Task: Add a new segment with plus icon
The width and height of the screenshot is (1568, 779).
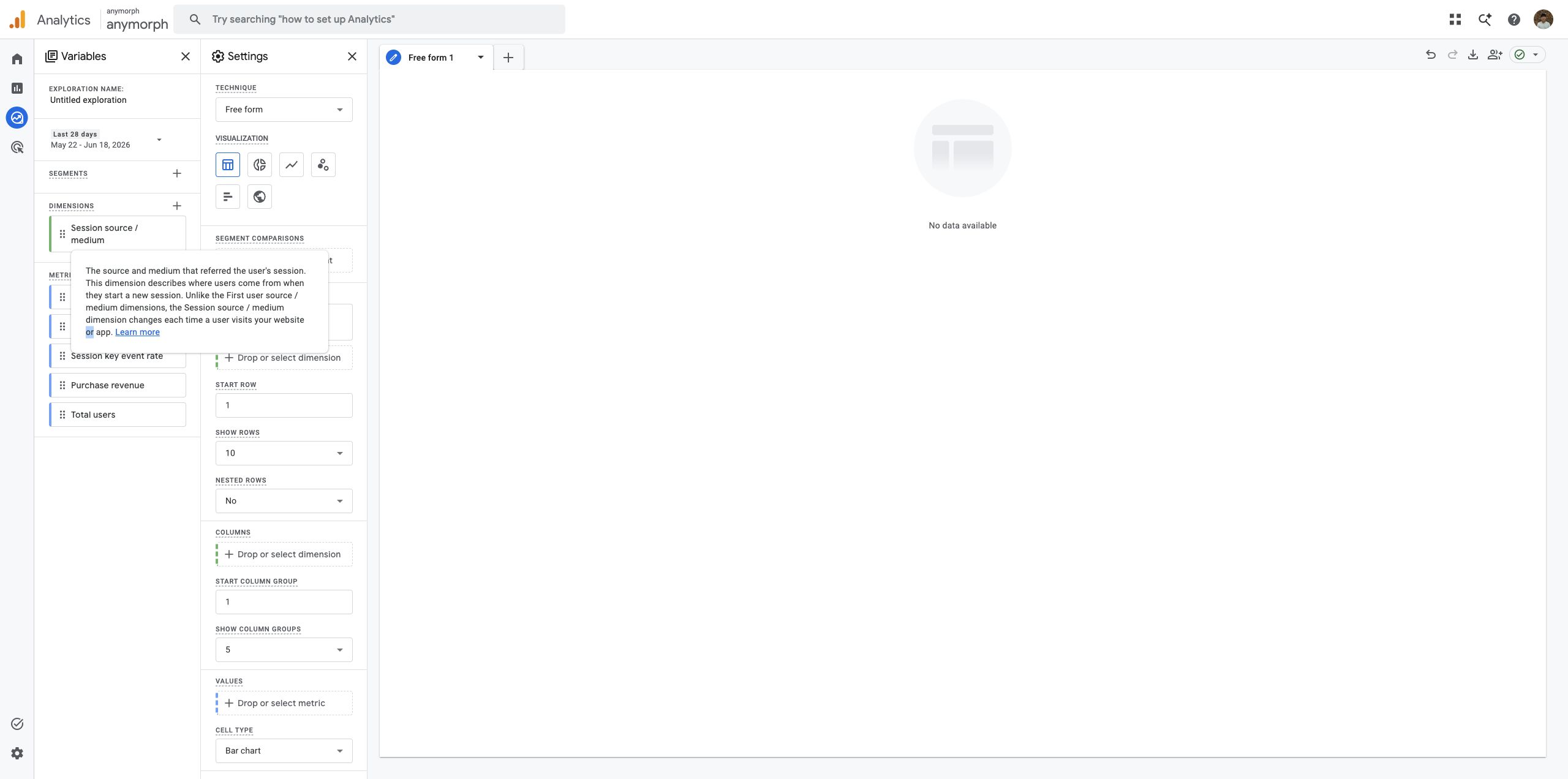Action: 177,173
